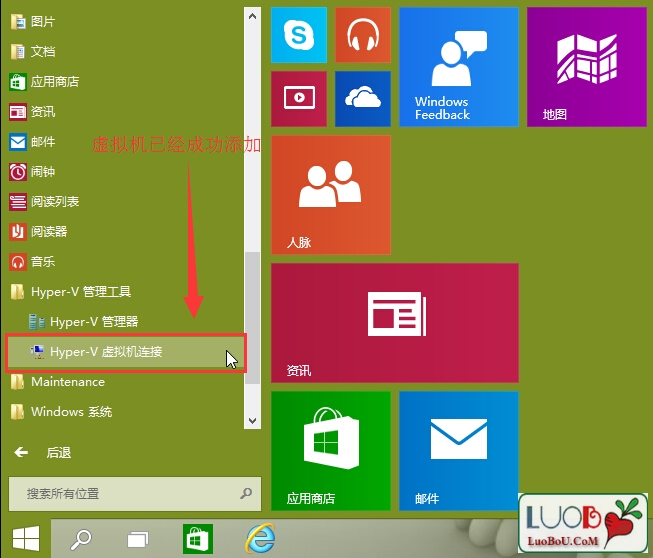
Task: Open the orange Music headphones tile
Action: coord(363,35)
